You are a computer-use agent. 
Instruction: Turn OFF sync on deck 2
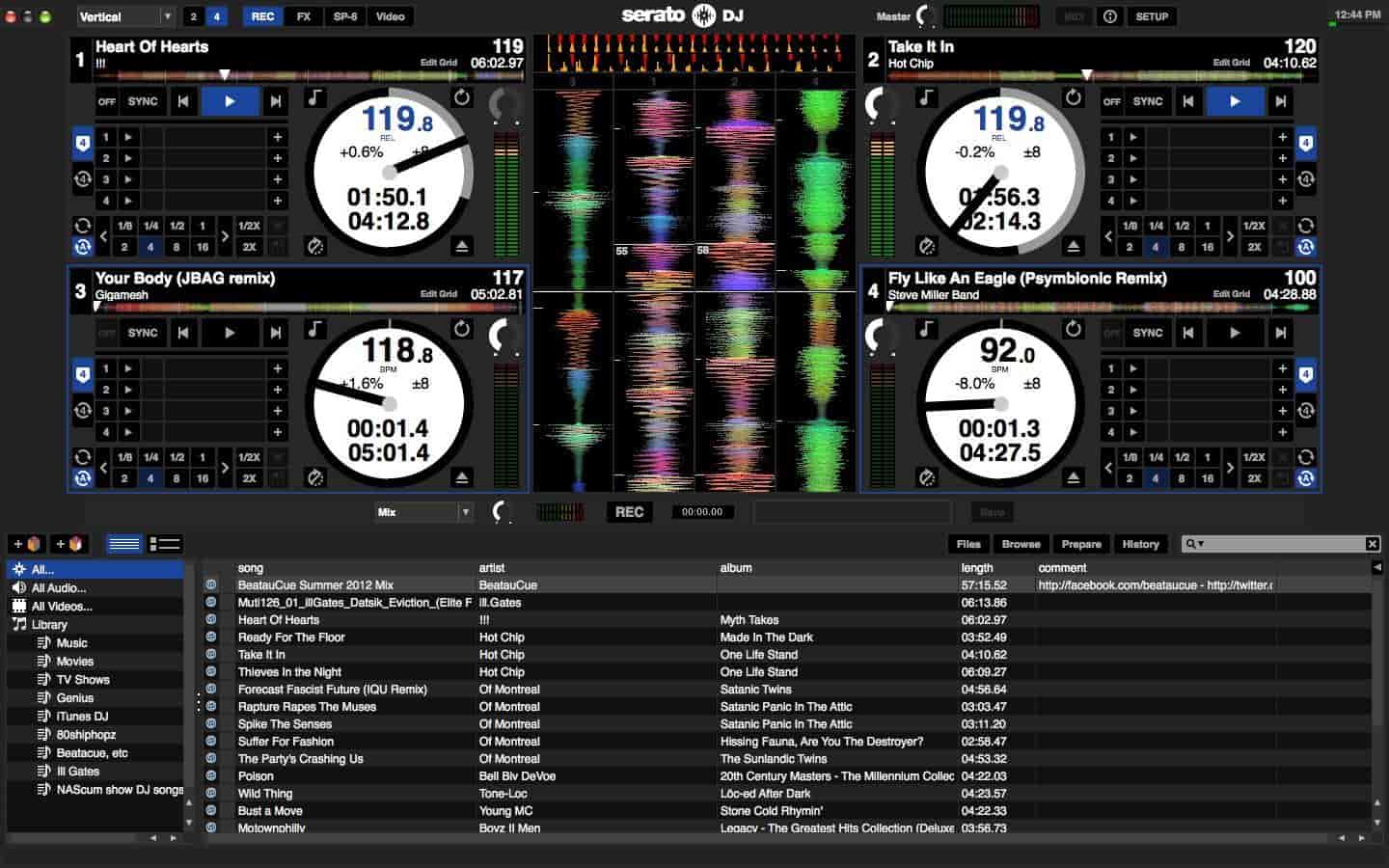point(1112,101)
